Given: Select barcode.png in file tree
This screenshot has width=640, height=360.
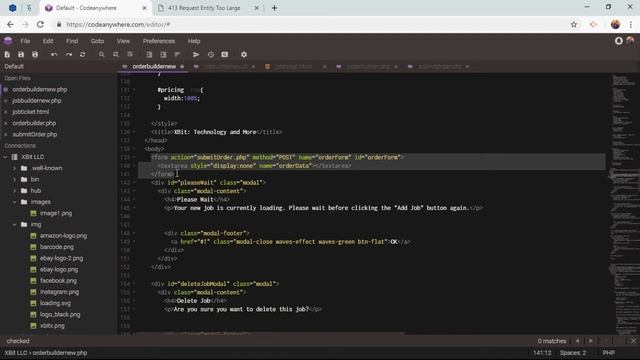Looking at the screenshot, I should tap(57, 247).
